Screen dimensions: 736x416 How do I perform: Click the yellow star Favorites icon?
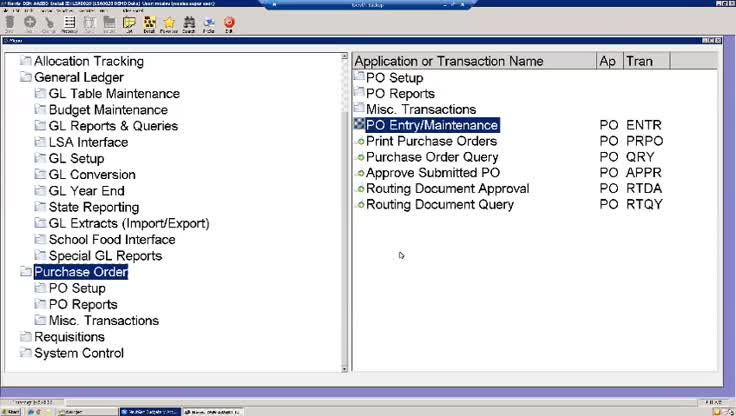tap(169, 22)
